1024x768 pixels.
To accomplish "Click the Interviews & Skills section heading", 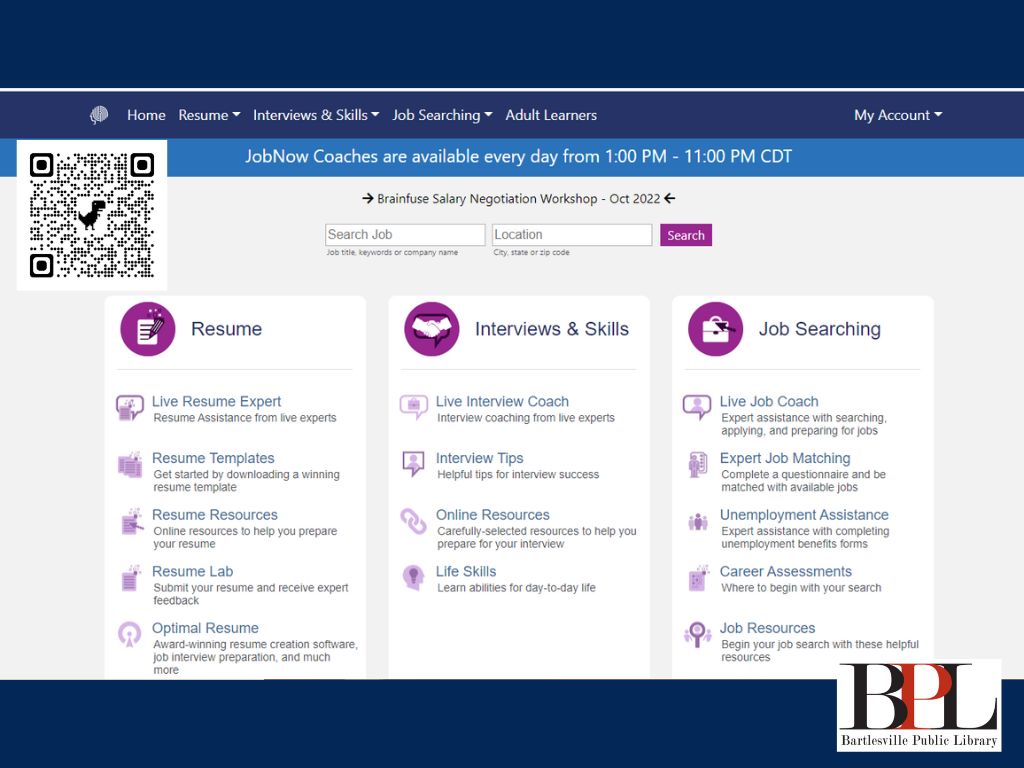I will tap(552, 329).
